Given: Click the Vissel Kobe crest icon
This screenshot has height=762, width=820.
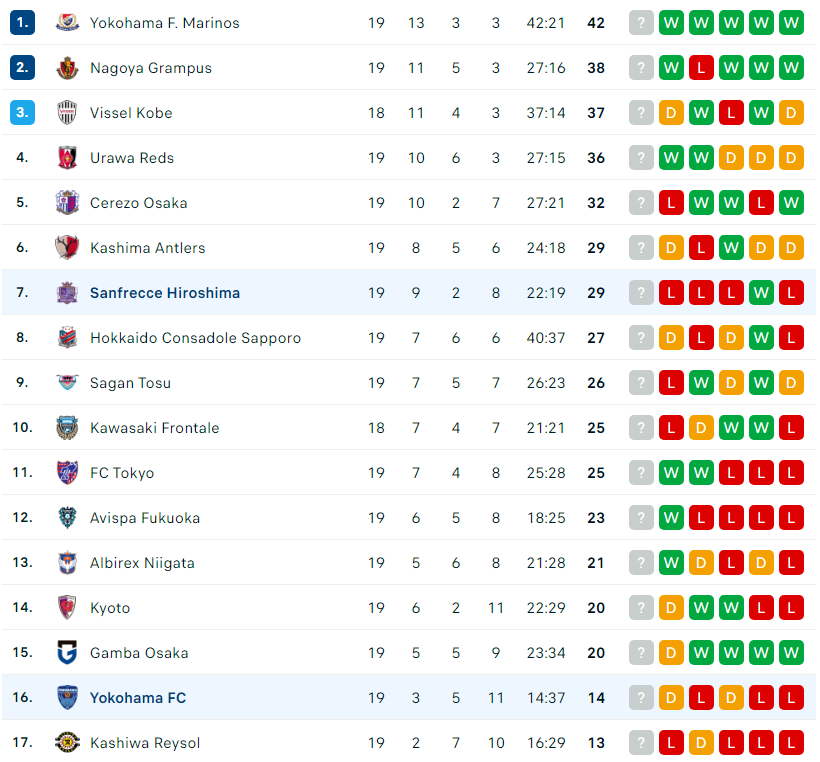Looking at the screenshot, I should point(67,112).
